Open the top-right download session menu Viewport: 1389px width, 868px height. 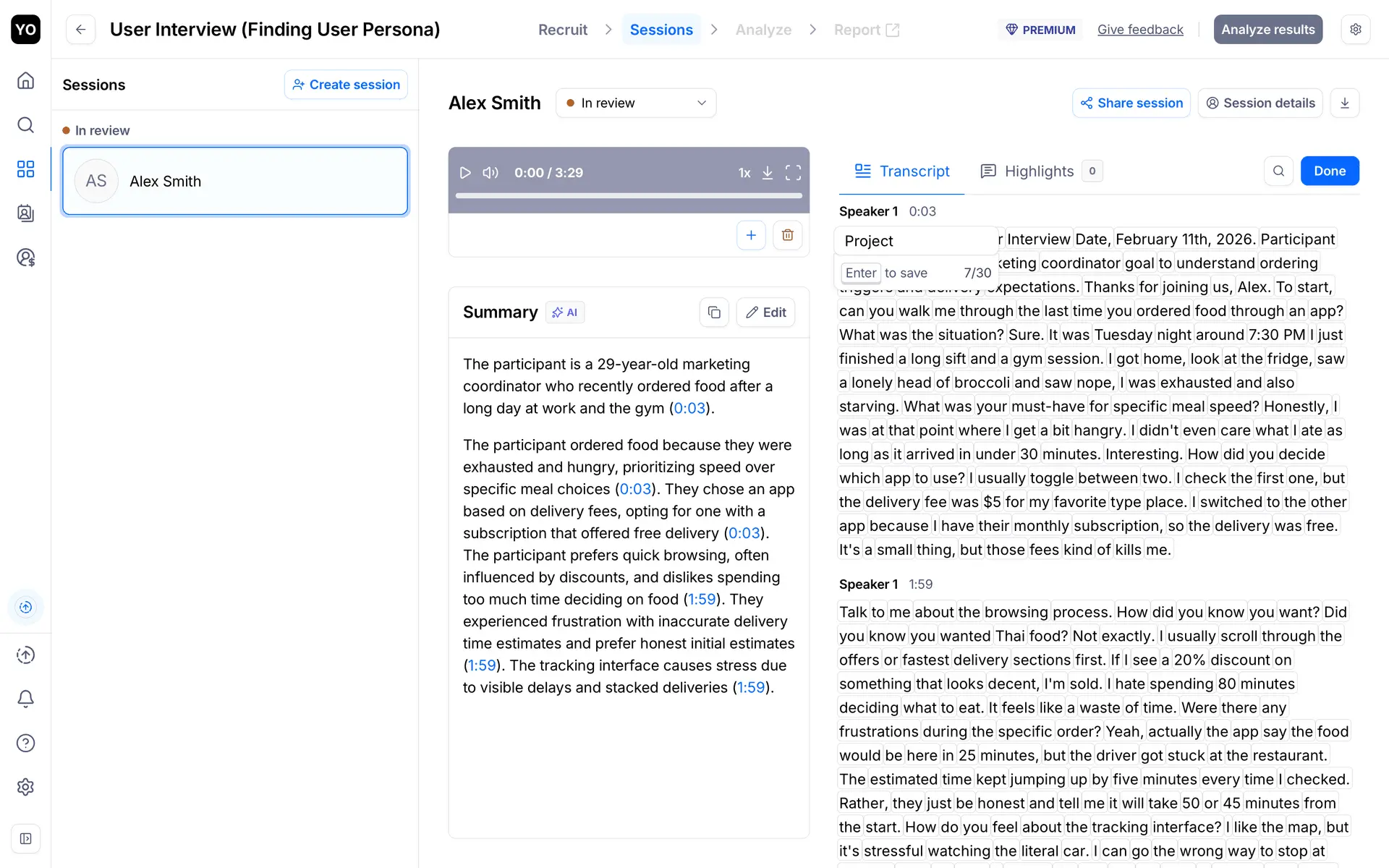[1344, 103]
